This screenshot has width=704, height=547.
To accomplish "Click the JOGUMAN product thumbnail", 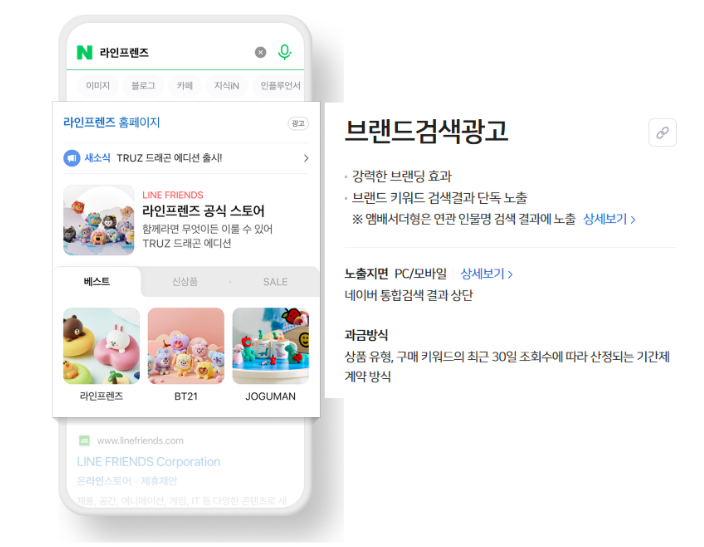I will pos(271,346).
